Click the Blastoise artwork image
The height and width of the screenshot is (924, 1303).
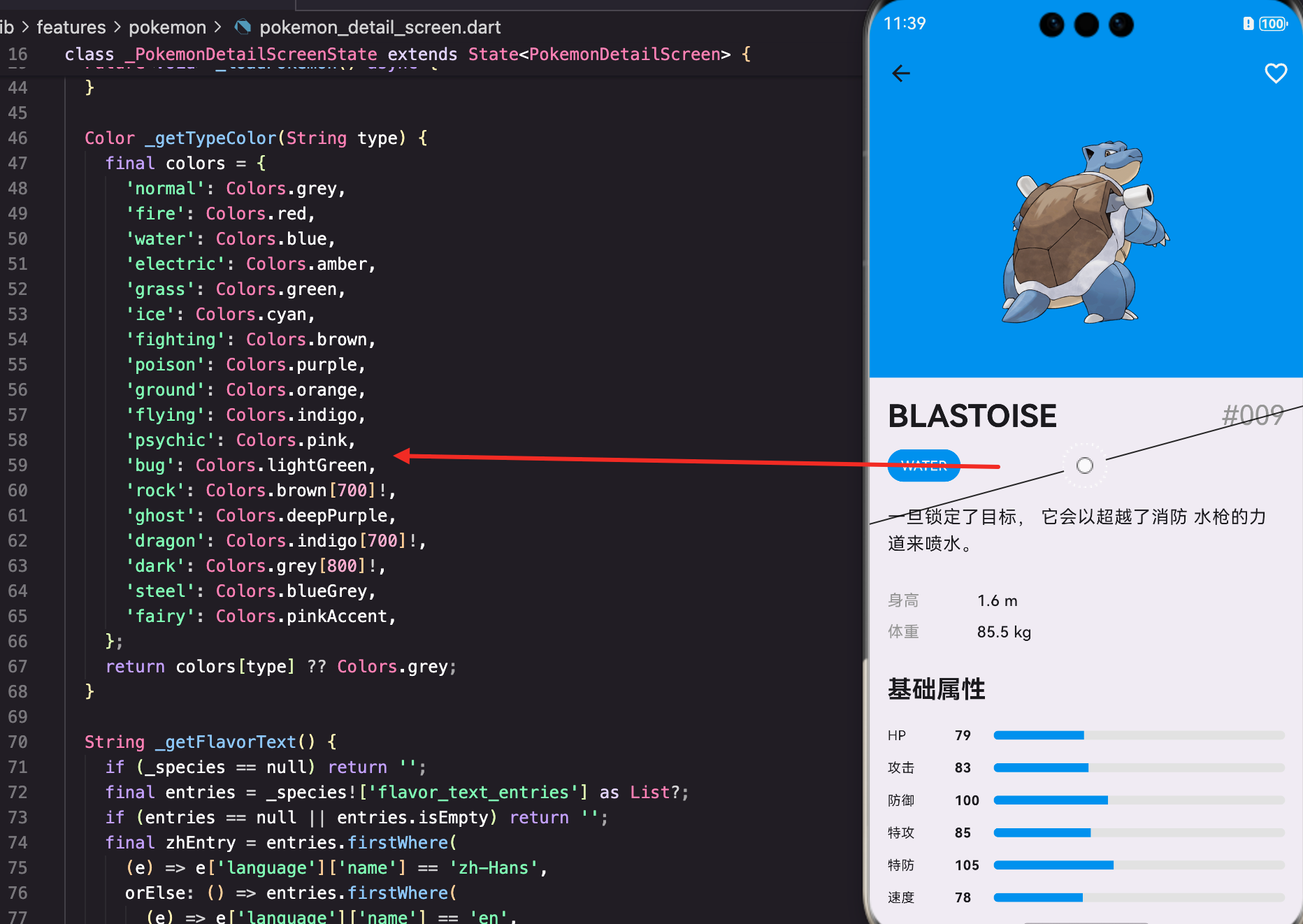pos(1086,233)
